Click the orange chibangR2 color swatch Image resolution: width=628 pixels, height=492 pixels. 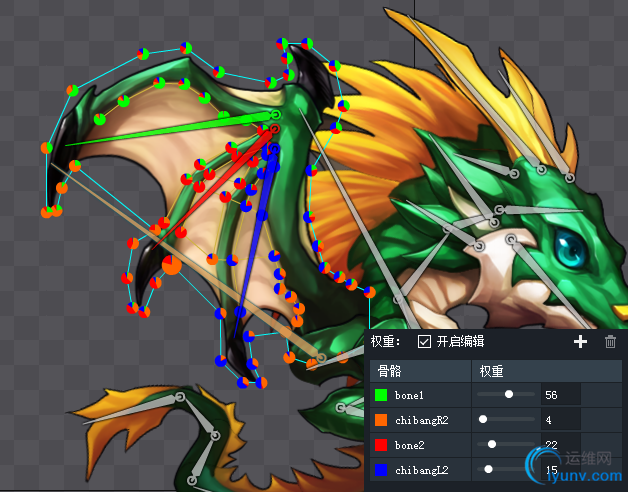pyautogui.click(x=381, y=420)
